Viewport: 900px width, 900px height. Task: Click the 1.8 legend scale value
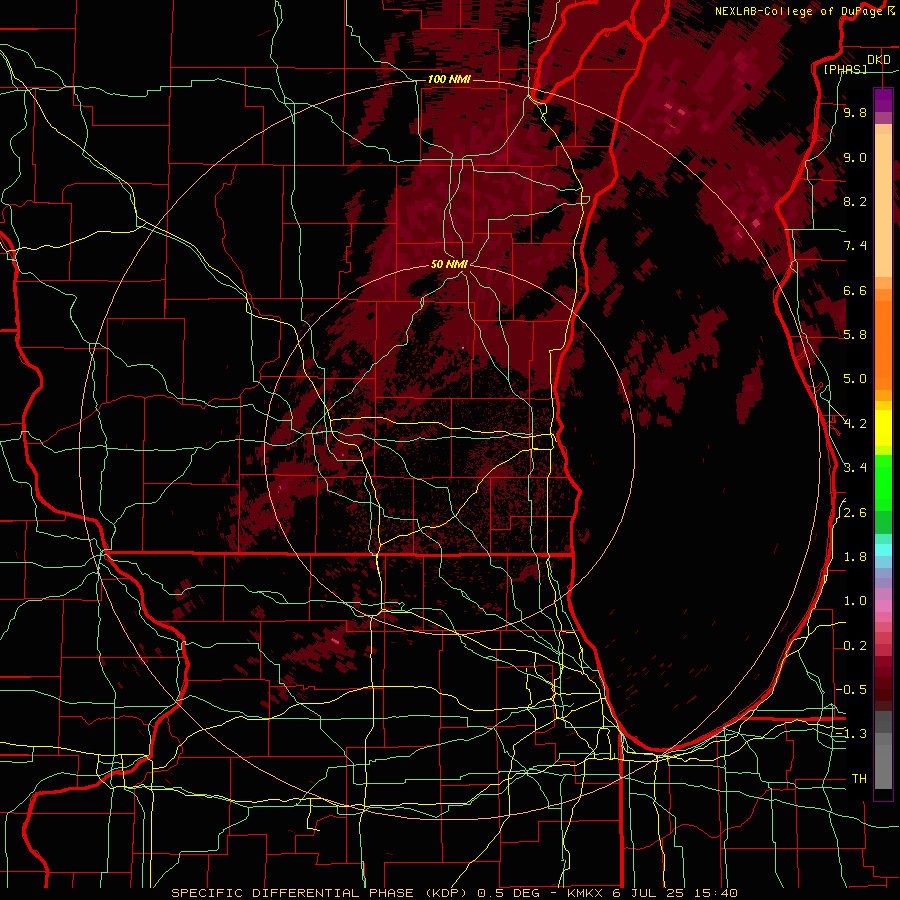coord(855,556)
